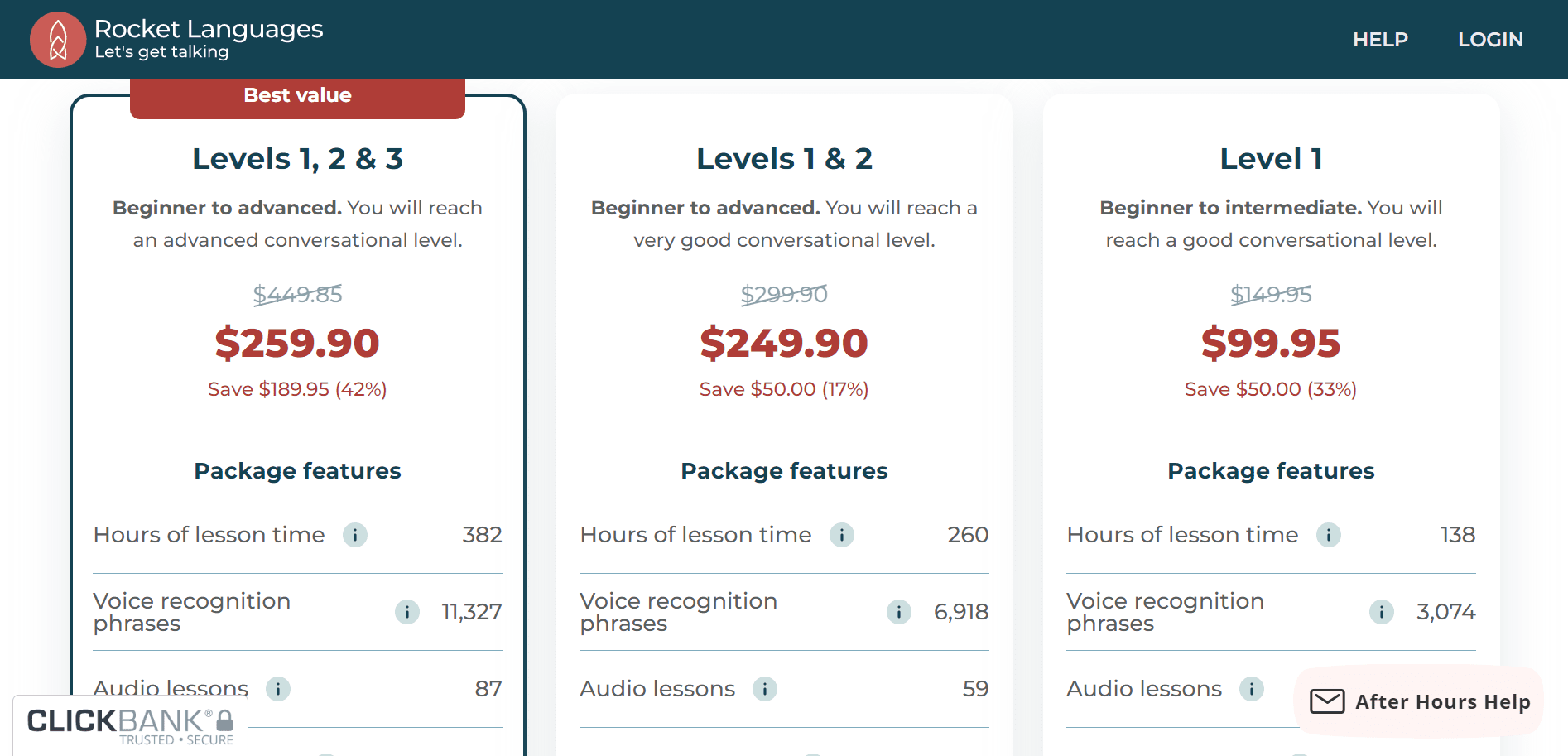1568x756 pixels.
Task: Click the After Hours Help envelope icon
Action: (1327, 701)
